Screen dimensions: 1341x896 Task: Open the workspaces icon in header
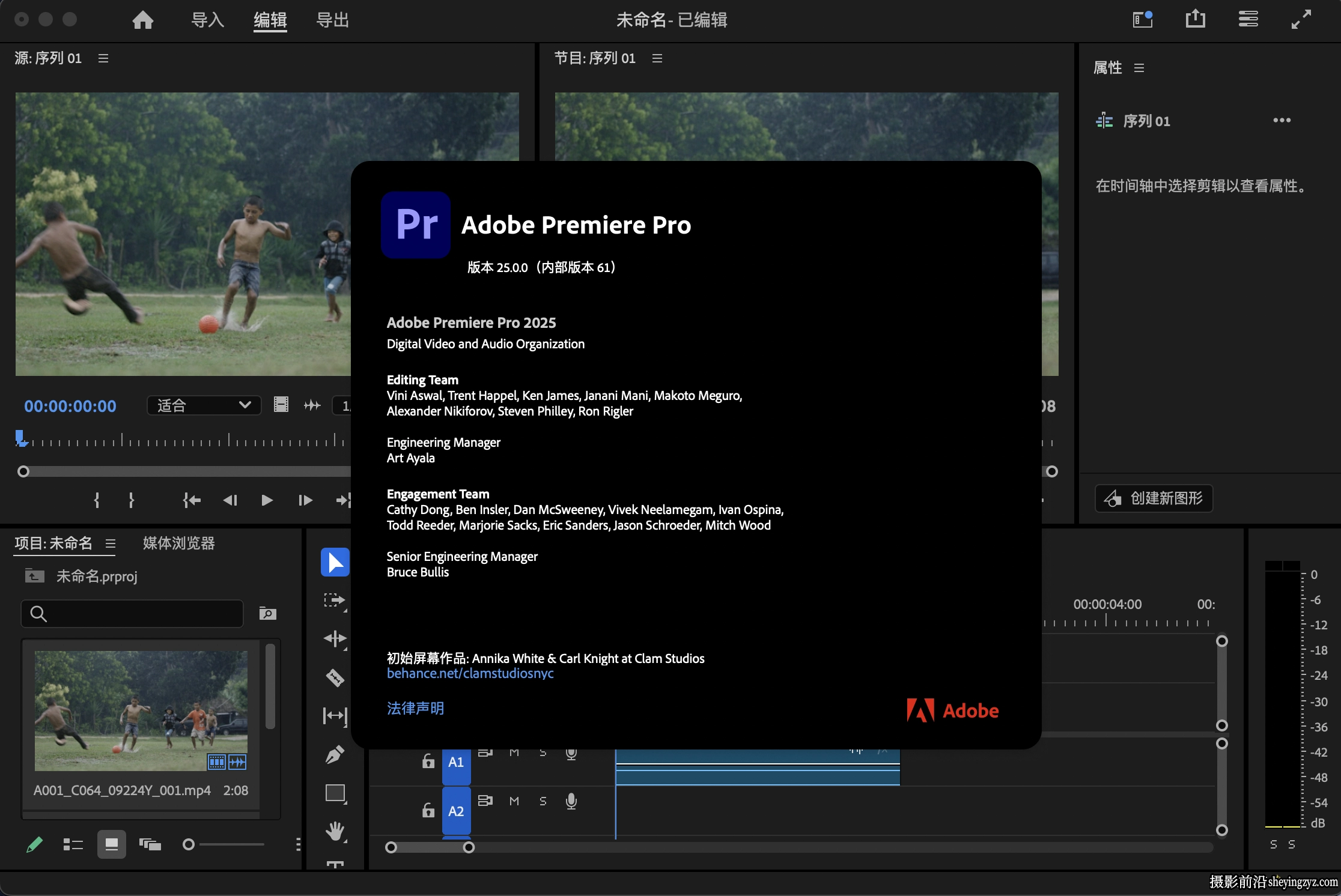[1143, 19]
